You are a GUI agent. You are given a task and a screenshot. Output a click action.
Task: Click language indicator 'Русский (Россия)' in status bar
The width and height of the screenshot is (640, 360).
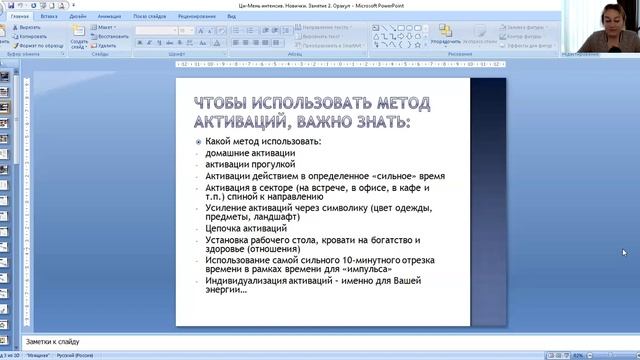(75, 356)
